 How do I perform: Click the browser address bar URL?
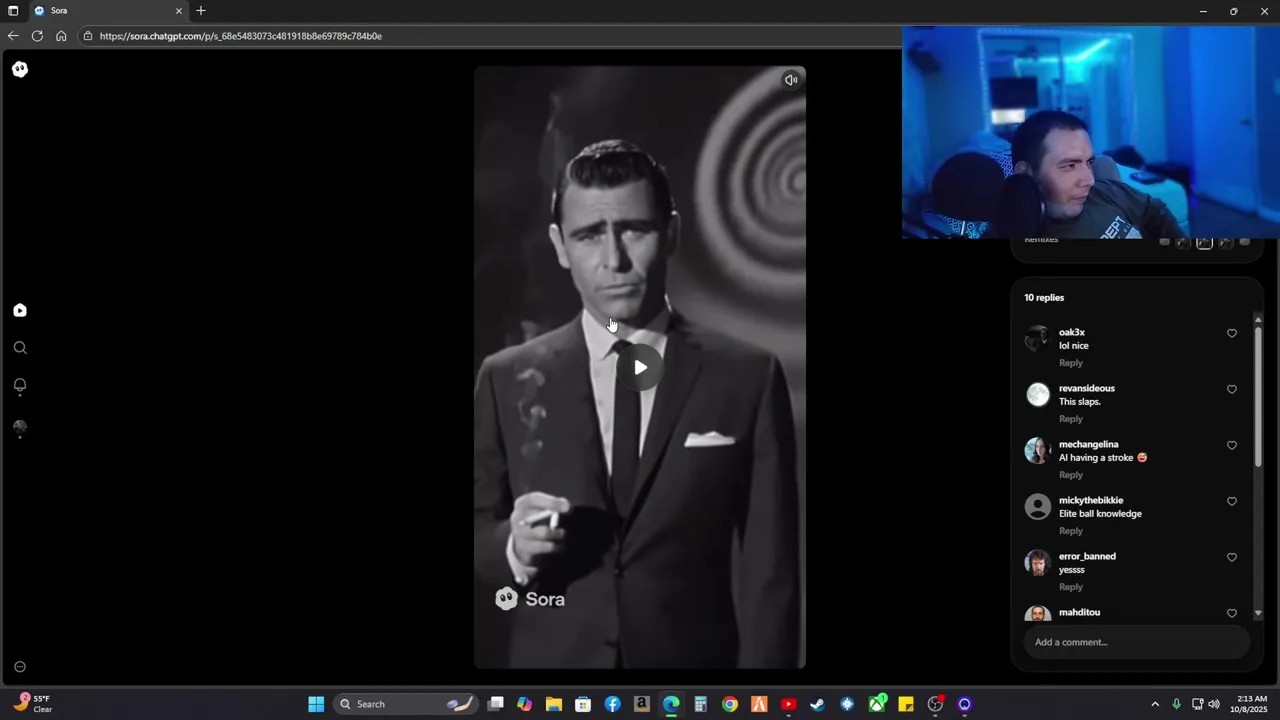[x=241, y=36]
